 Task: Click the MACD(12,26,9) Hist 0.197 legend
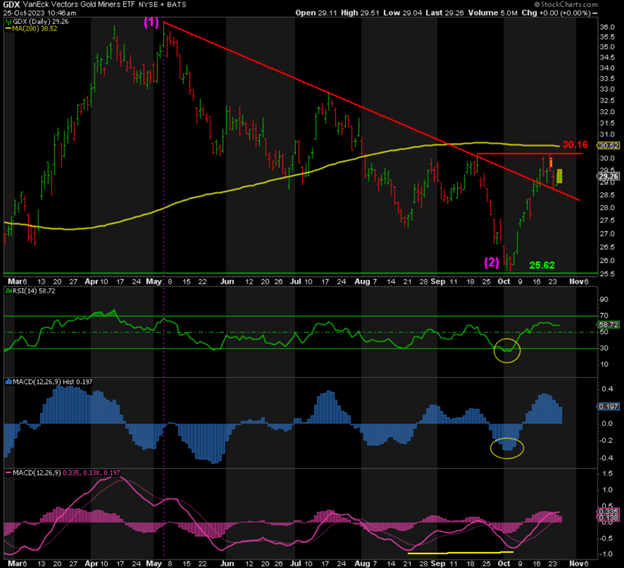click(49, 382)
